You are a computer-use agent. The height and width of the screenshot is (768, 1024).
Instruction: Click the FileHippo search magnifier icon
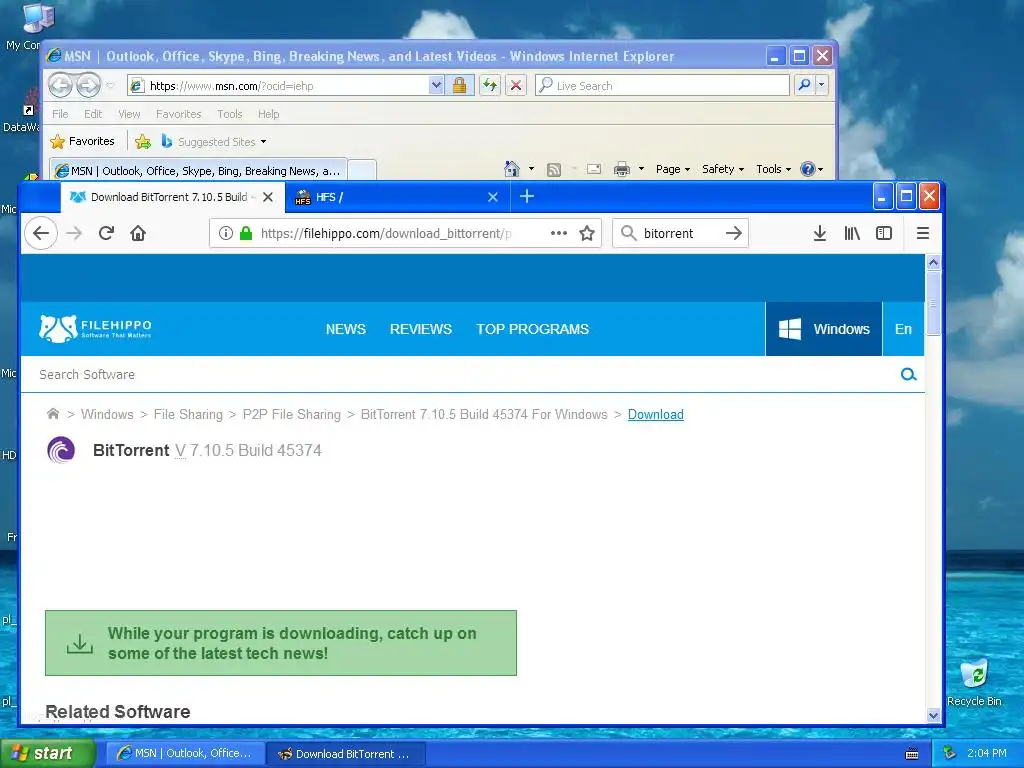click(908, 374)
